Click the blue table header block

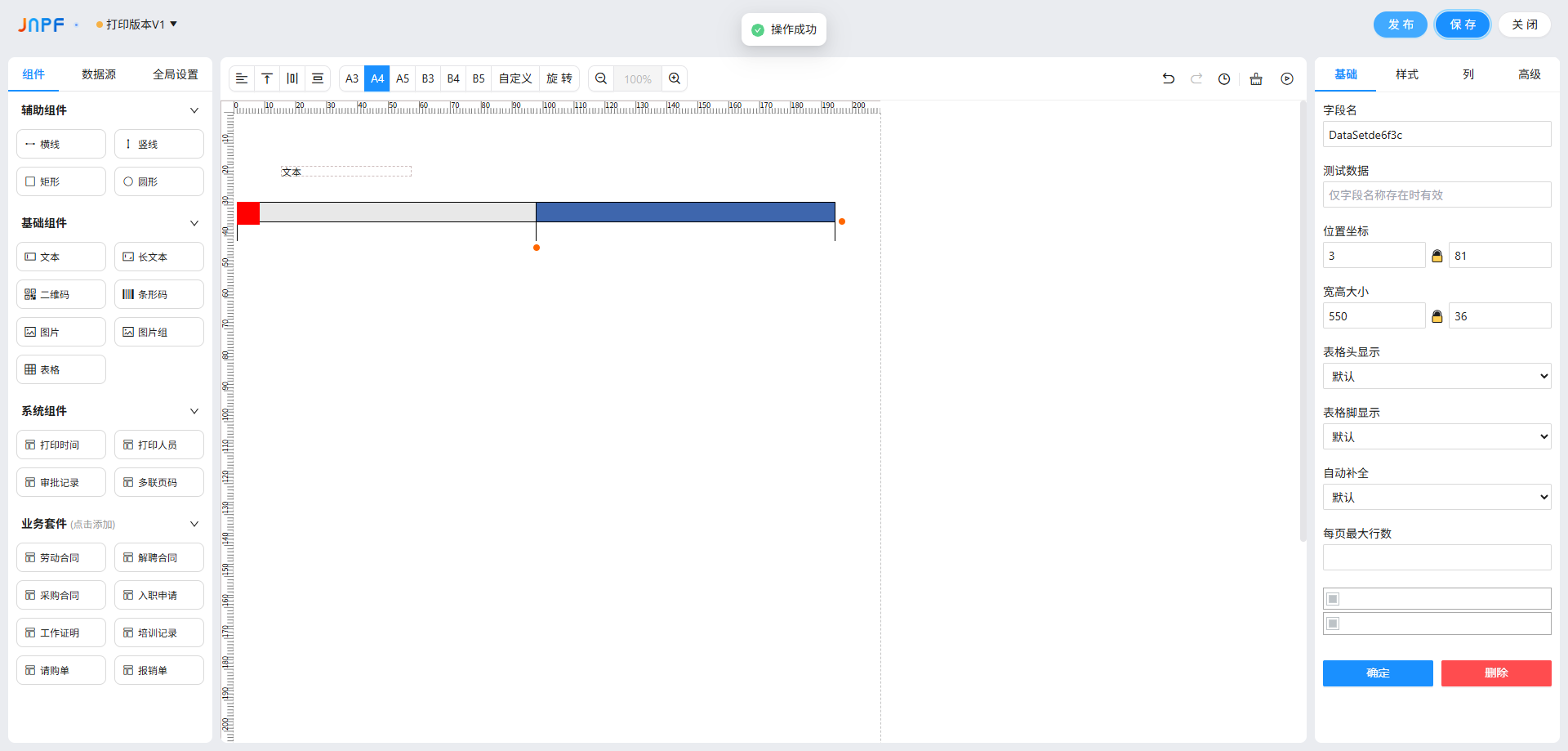(x=685, y=212)
